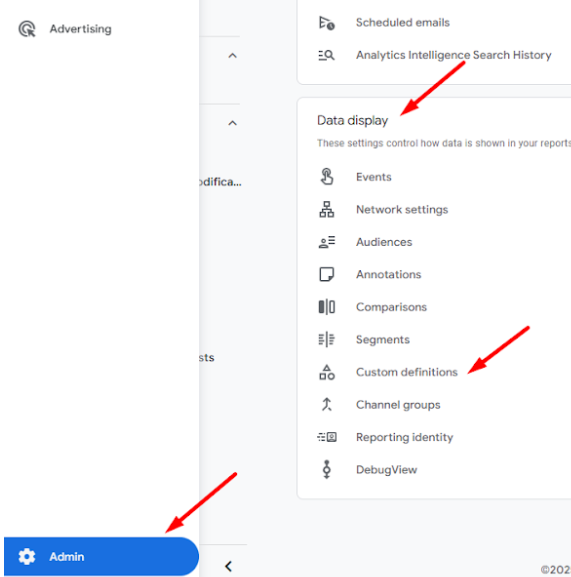
Task: Open Channel groups link
Action: point(398,405)
